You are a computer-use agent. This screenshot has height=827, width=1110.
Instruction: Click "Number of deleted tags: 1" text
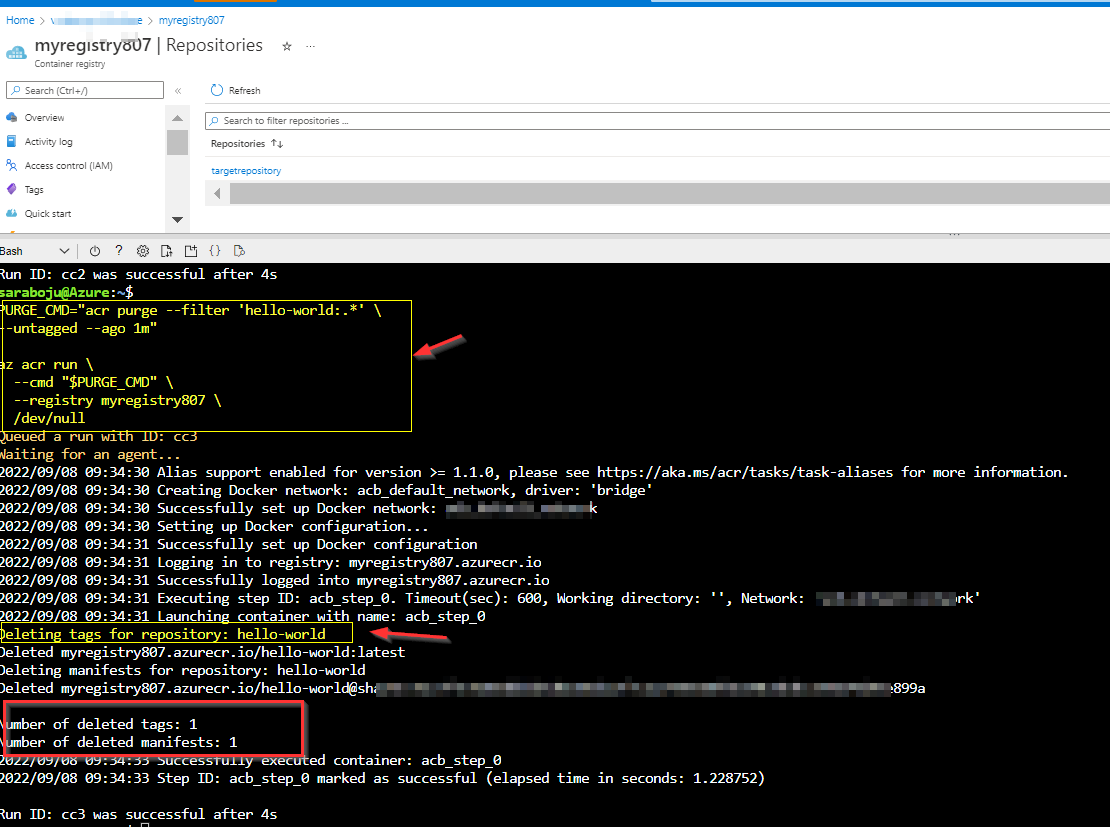pyautogui.click(x=98, y=724)
